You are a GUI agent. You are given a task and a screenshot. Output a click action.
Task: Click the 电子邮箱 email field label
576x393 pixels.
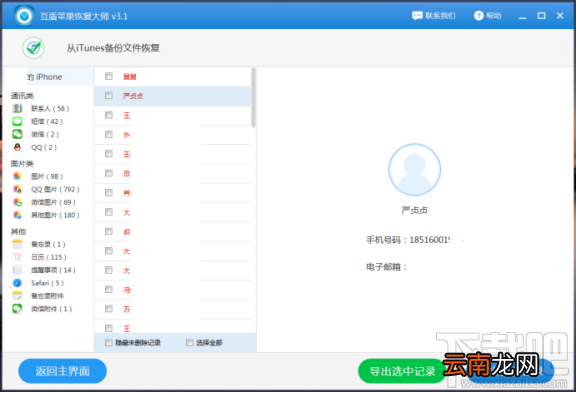click(x=386, y=267)
